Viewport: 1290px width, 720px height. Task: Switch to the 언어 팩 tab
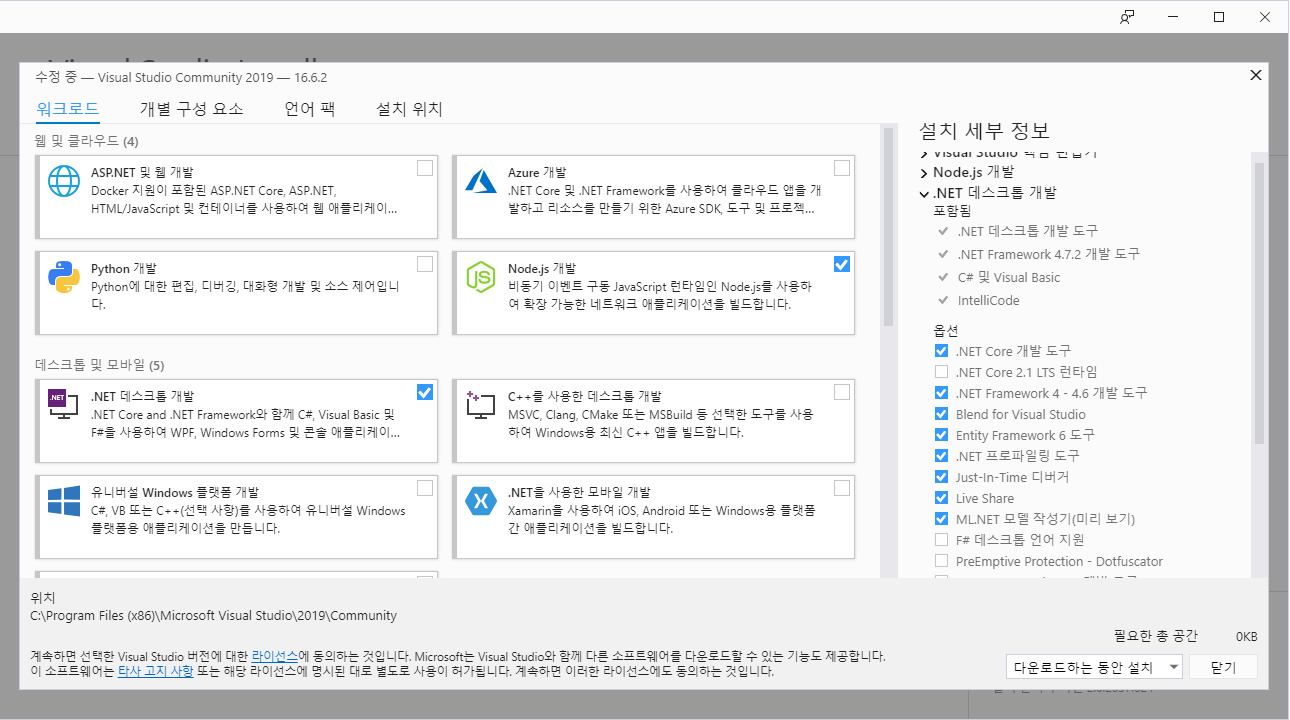click(x=309, y=109)
